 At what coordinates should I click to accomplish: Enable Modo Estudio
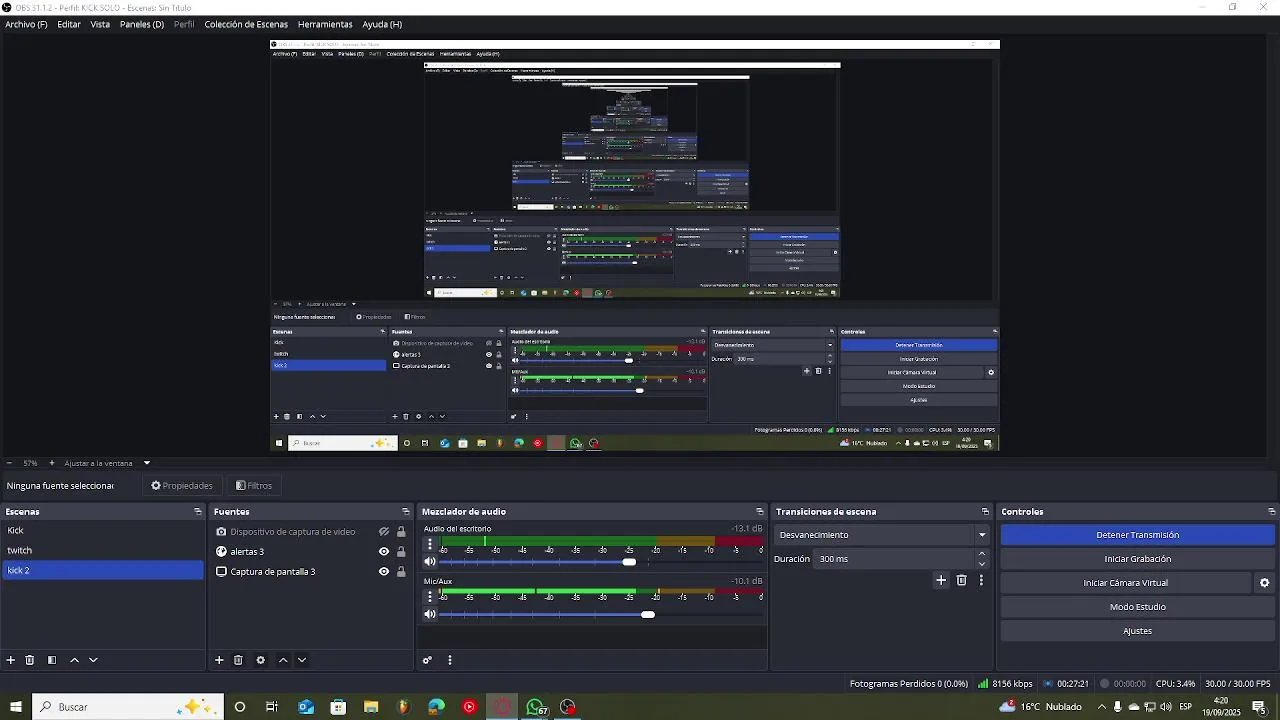point(1137,607)
